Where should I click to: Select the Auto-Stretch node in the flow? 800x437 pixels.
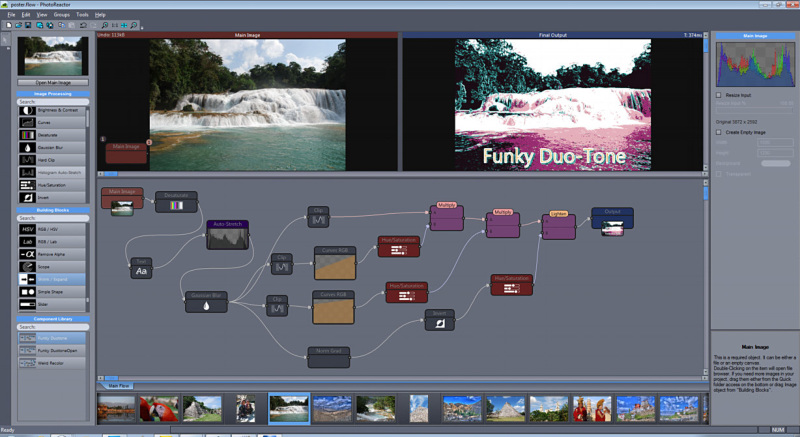(x=228, y=235)
